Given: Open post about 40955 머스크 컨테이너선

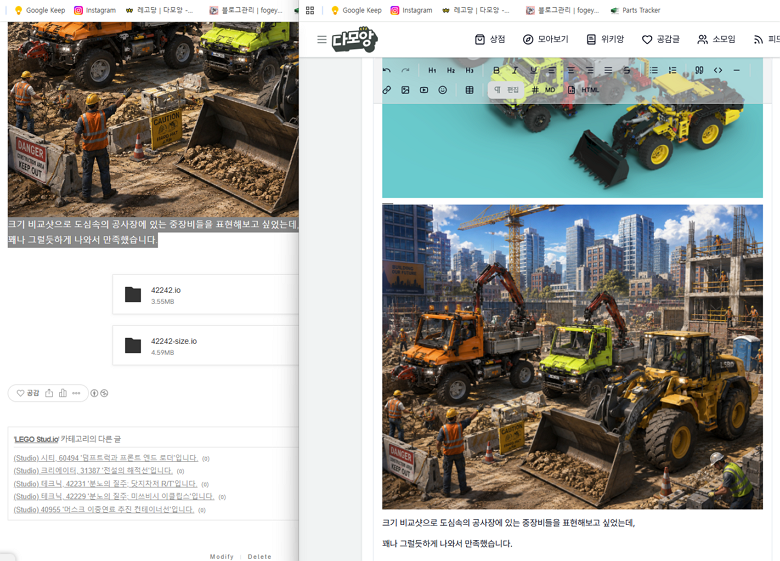Looking at the screenshot, I should pos(103,509).
